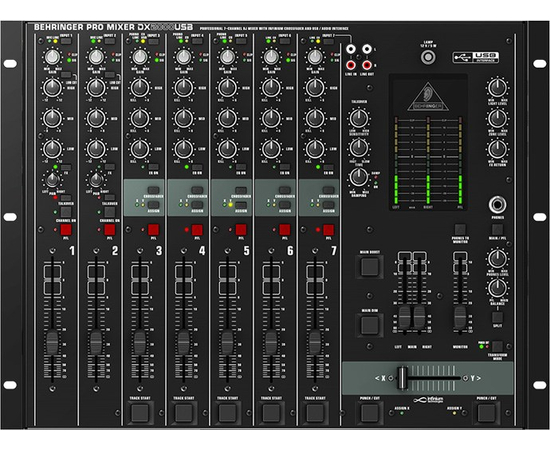This screenshot has height=450, width=550.
Task: Click the FX Return knob
Action: pyautogui.click(x=497, y=149)
